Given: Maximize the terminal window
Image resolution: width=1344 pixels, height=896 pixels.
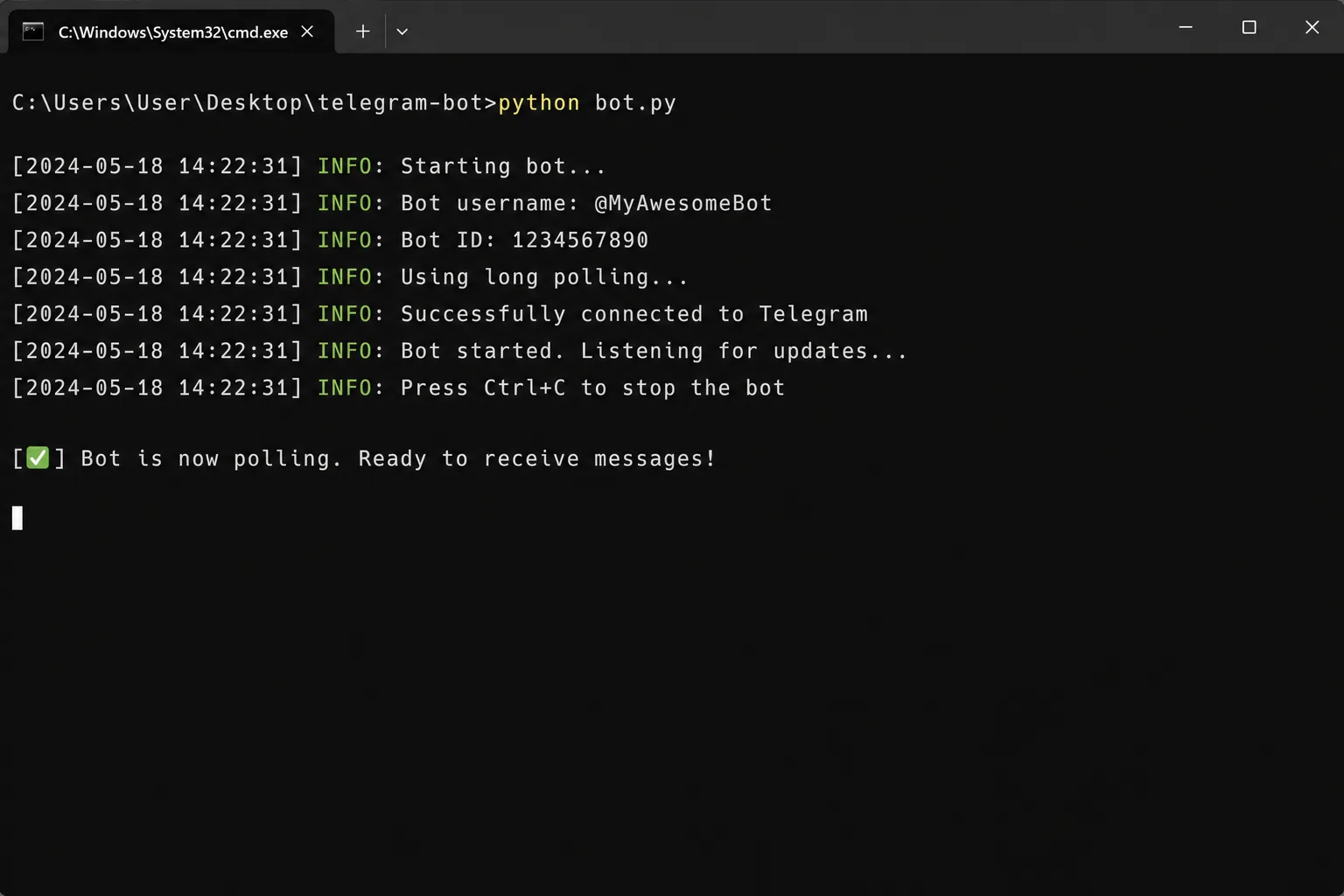Looking at the screenshot, I should (1249, 27).
